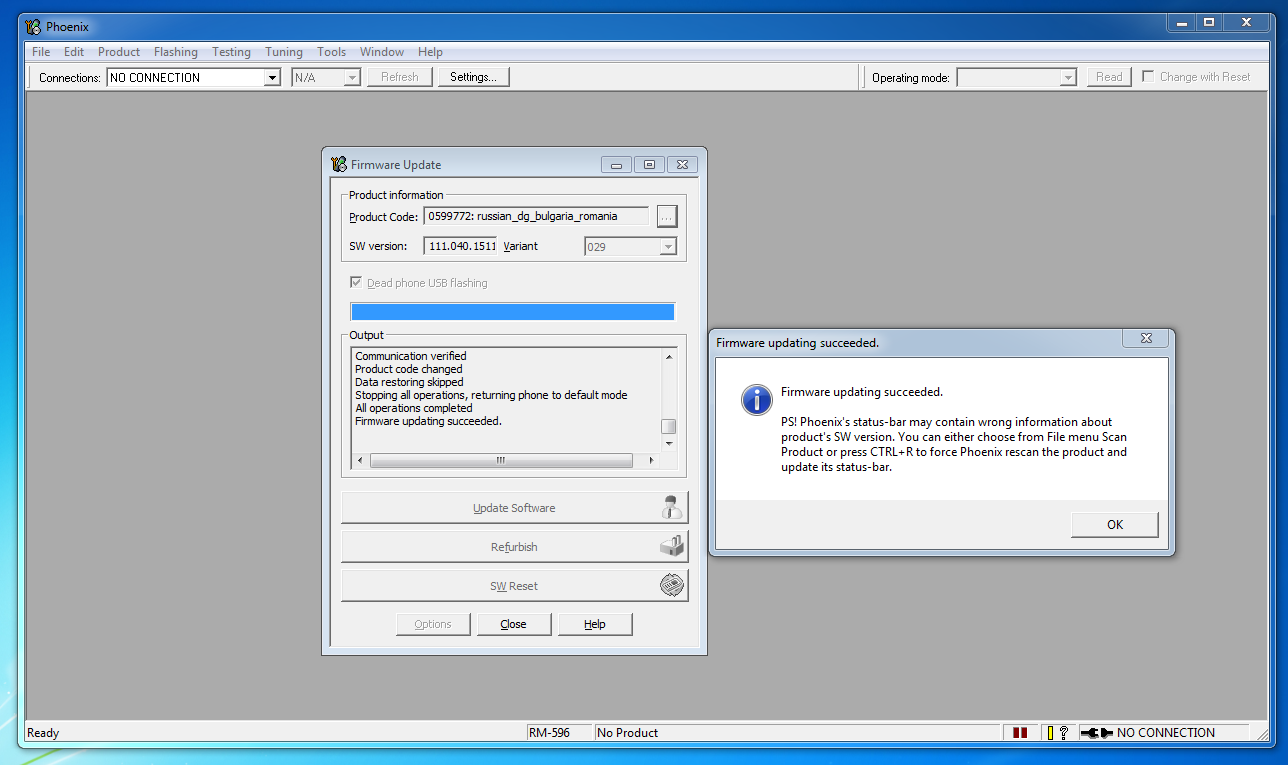Click the SW version field

460,246
